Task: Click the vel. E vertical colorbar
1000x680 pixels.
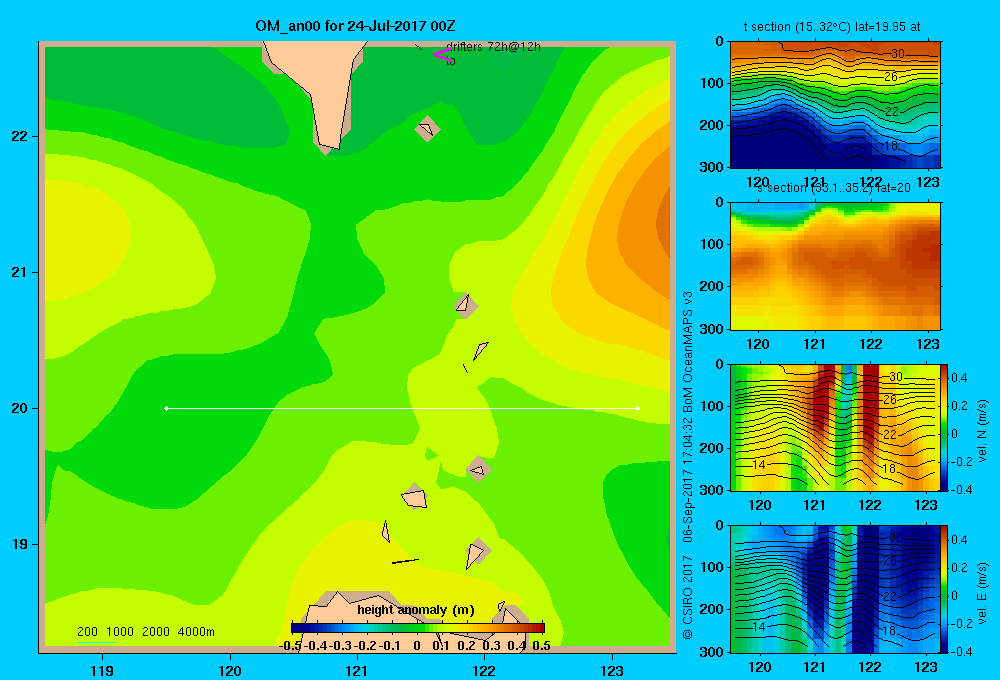Action: coord(945,589)
